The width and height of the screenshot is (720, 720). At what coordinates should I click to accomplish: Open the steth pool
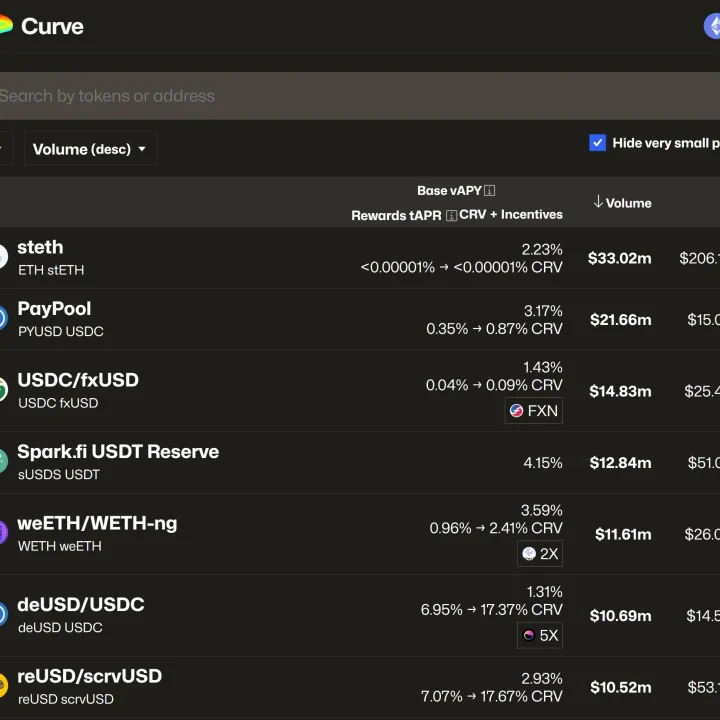tap(40, 247)
